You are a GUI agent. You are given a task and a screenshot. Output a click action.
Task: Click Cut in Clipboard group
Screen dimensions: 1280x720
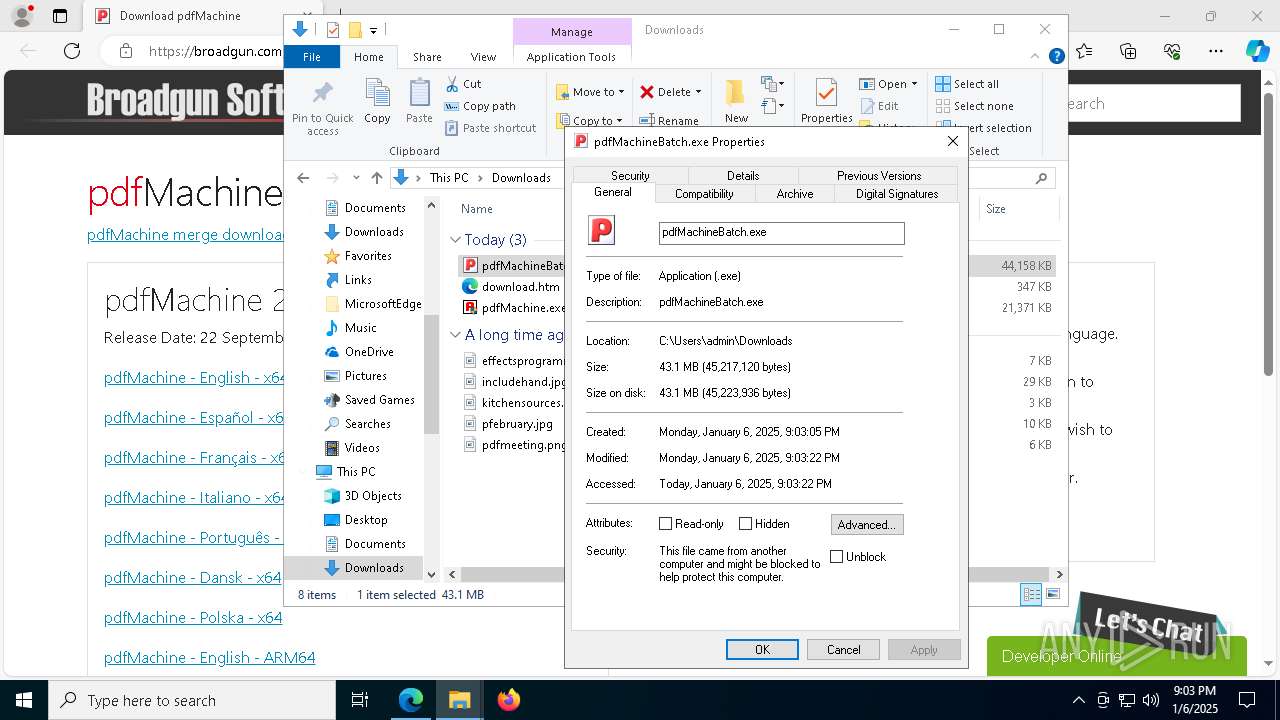463,84
